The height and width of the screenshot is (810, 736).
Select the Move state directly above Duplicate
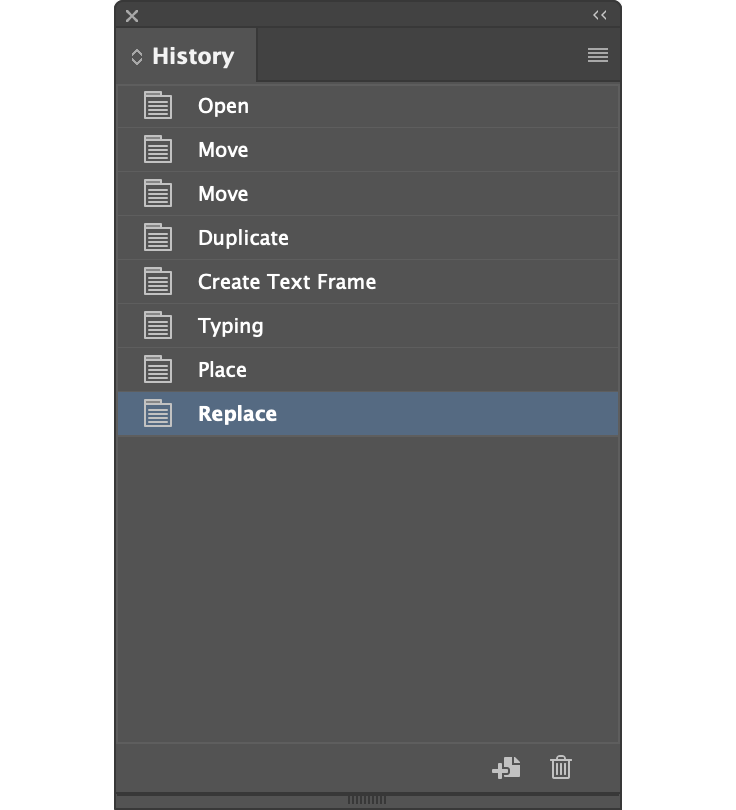point(223,194)
